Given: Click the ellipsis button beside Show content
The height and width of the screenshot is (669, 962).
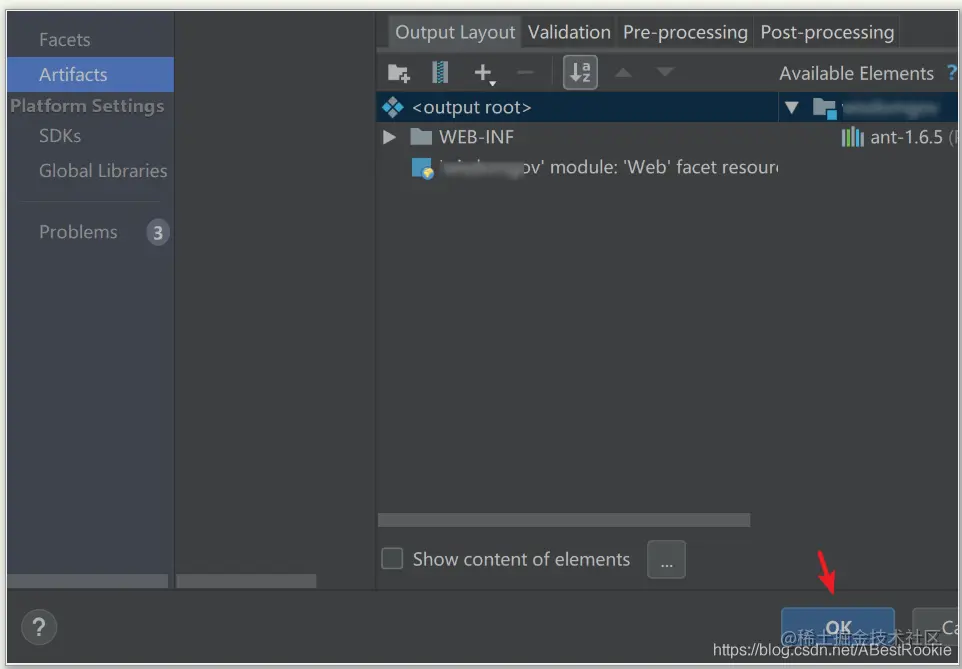Looking at the screenshot, I should tap(666, 559).
